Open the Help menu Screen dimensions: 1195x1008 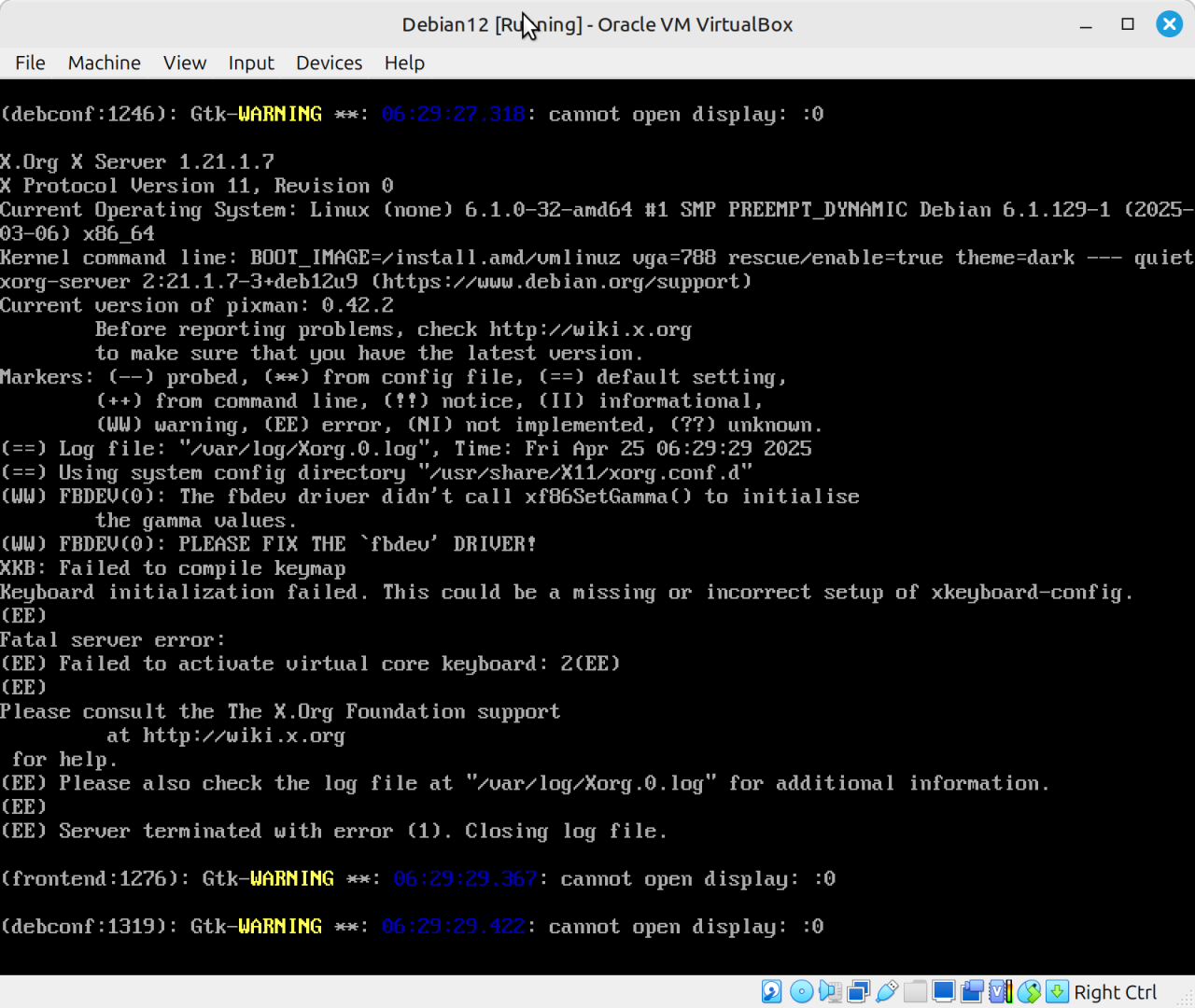pos(404,63)
